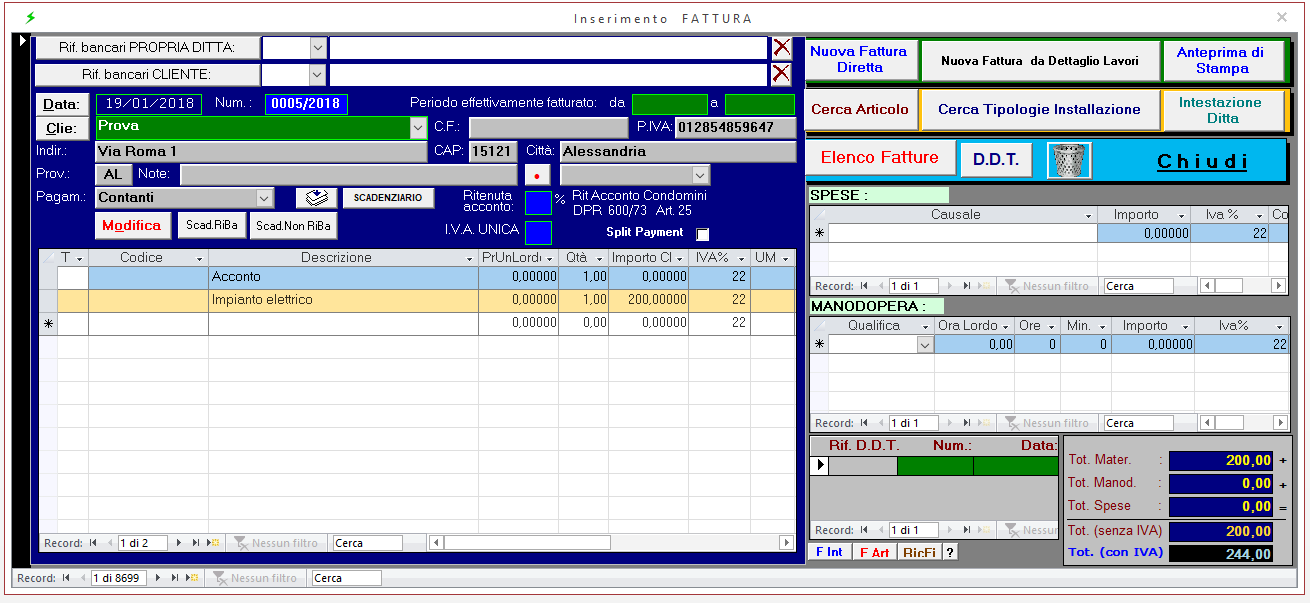Go to last record in SPESE navigator
1310x603 pixels.
967,286
